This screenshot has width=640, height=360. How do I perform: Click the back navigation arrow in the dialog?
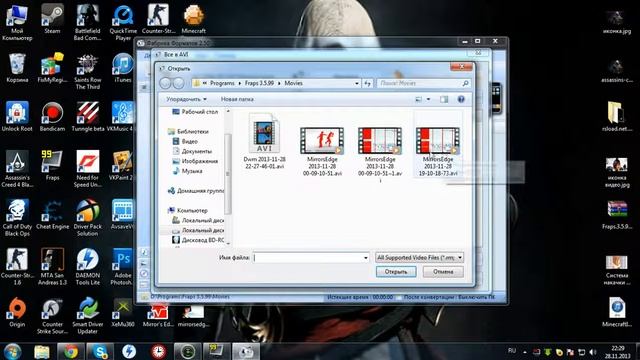point(165,83)
